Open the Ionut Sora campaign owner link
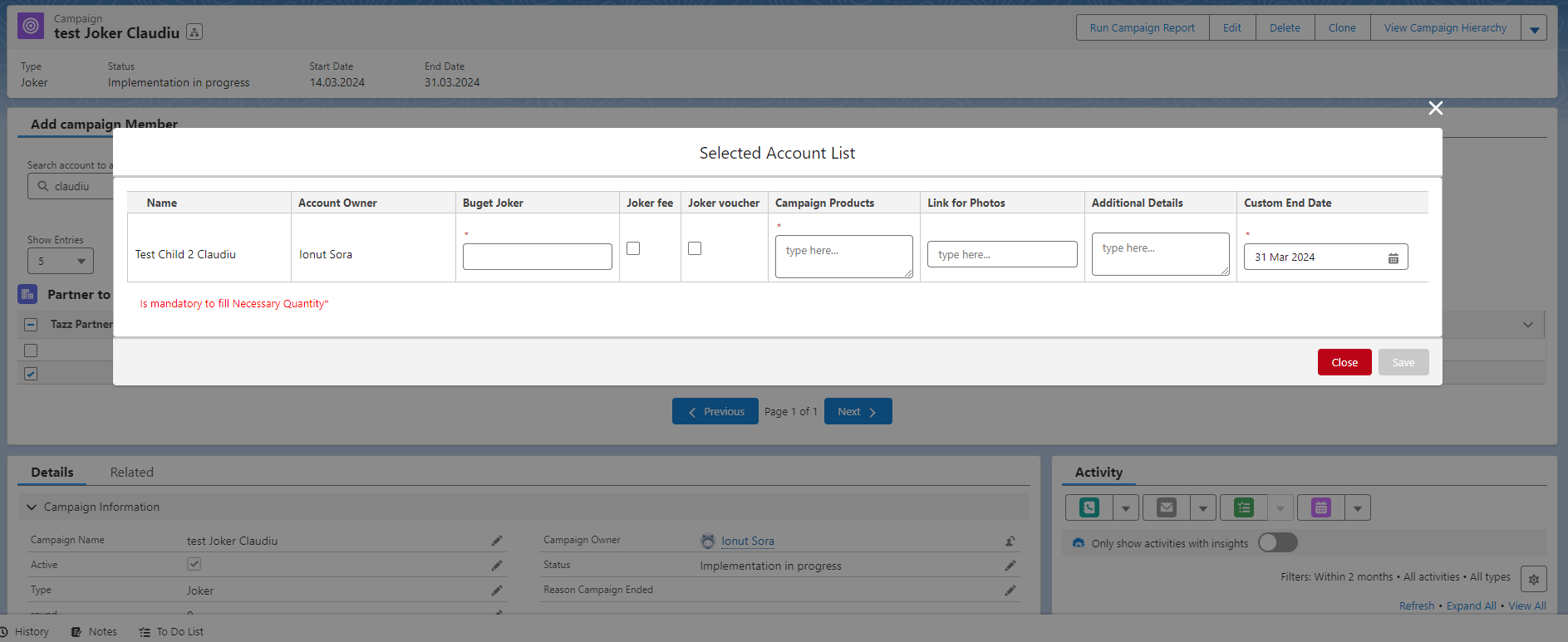 [x=747, y=542]
